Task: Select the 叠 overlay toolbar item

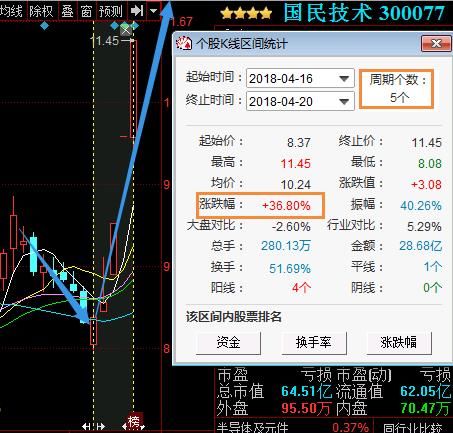Action: click(x=68, y=11)
